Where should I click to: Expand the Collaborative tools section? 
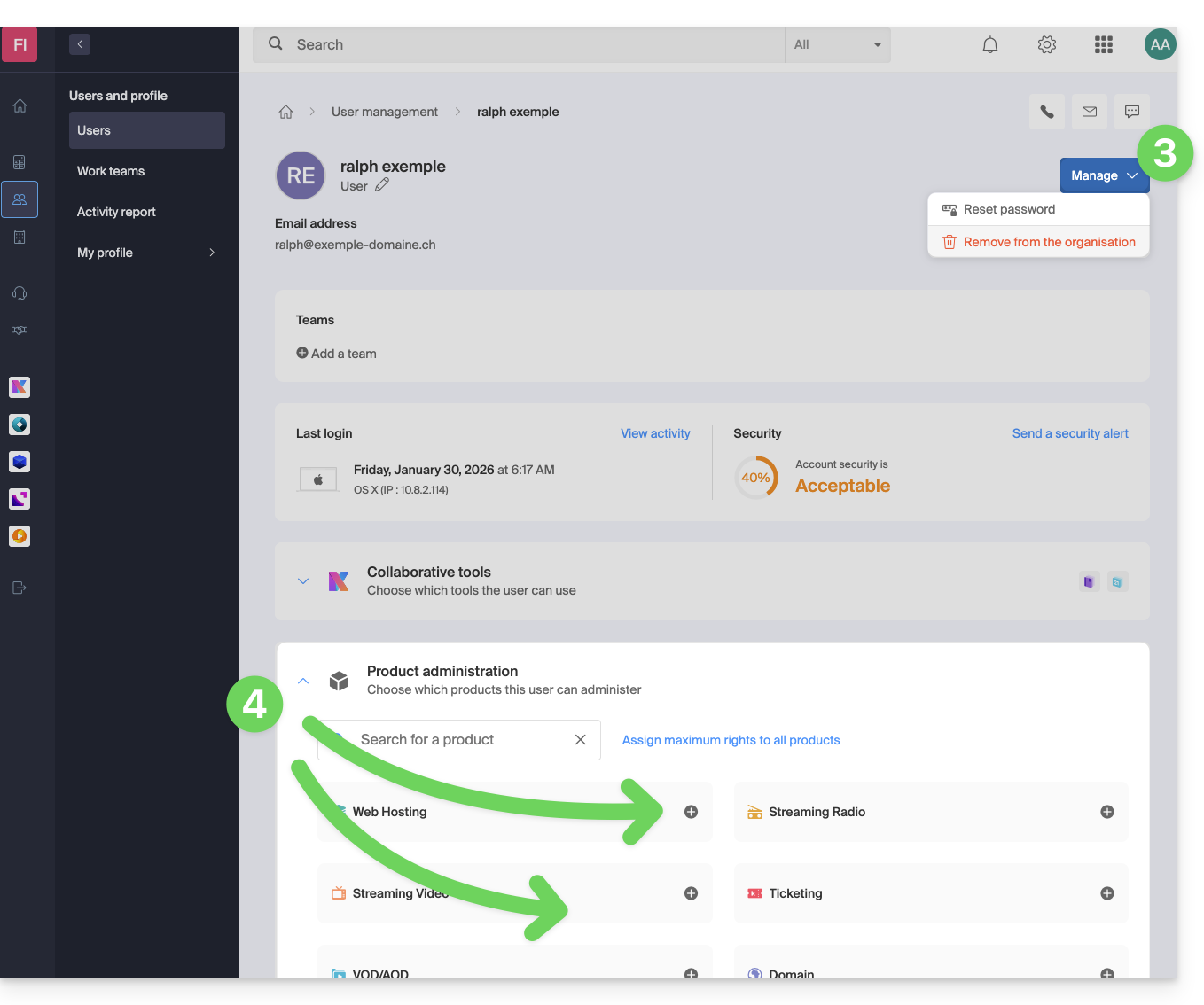tap(303, 581)
